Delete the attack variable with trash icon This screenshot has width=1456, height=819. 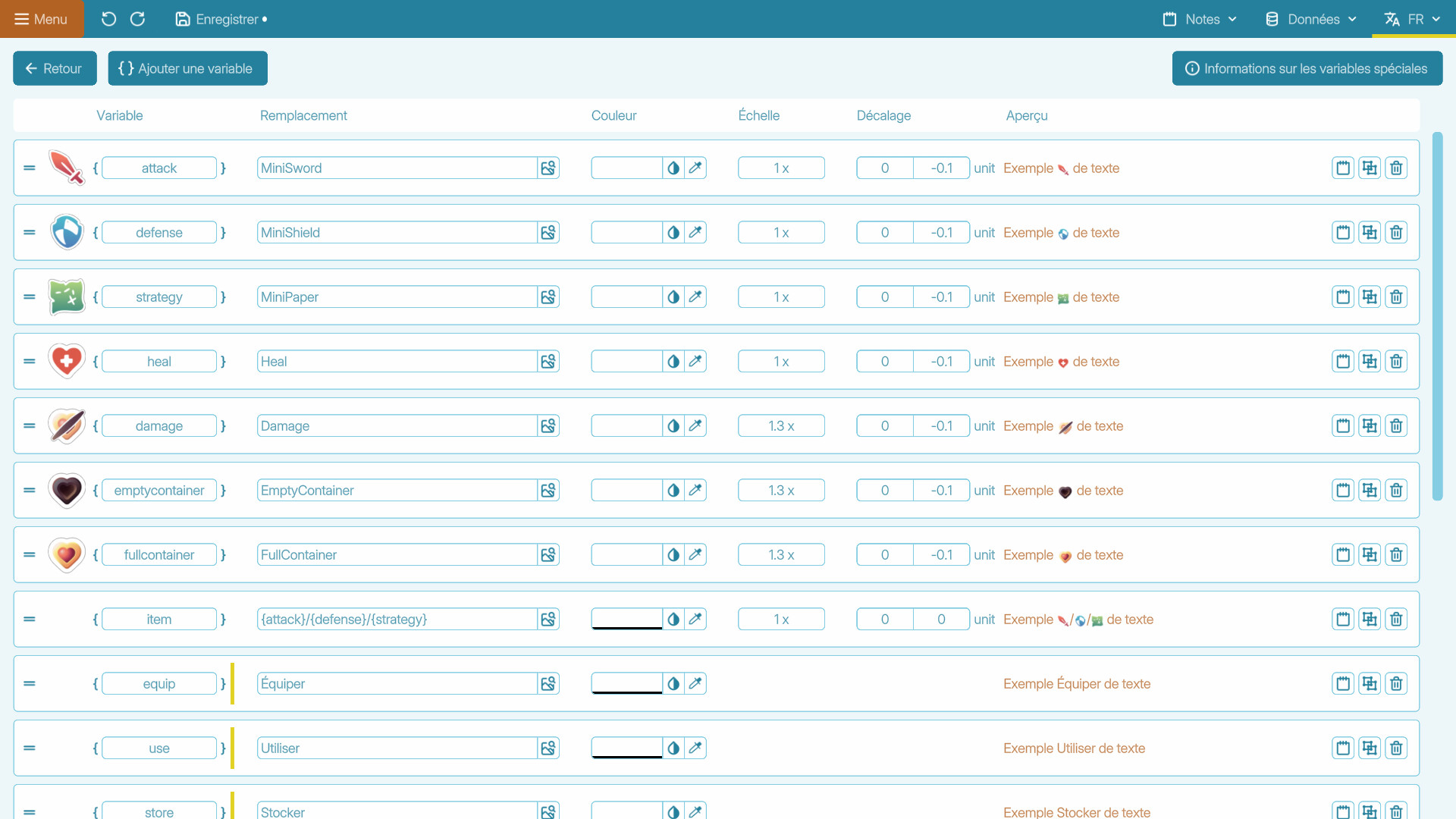(1396, 168)
